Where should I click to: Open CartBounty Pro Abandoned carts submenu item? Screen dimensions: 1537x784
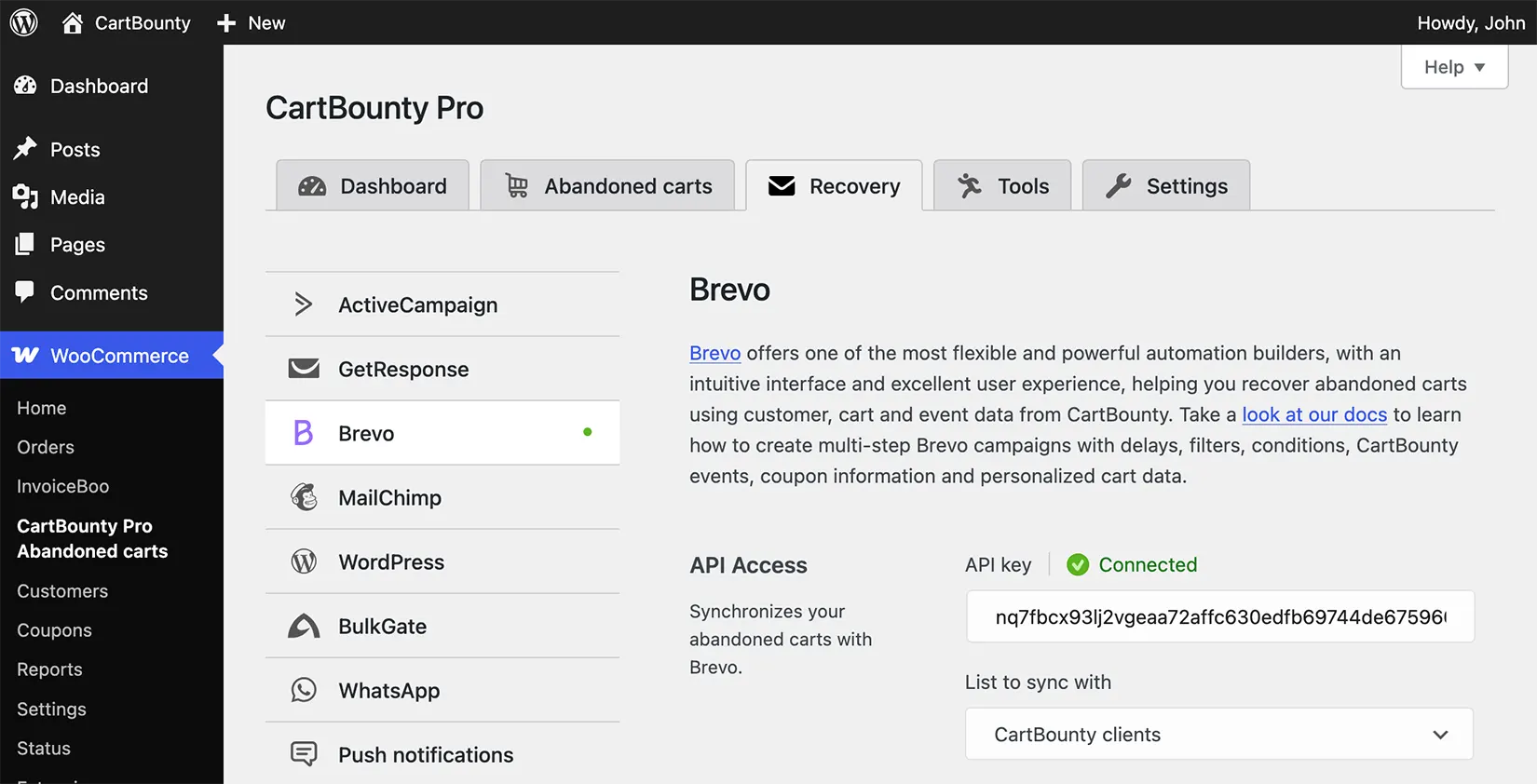coord(92,538)
